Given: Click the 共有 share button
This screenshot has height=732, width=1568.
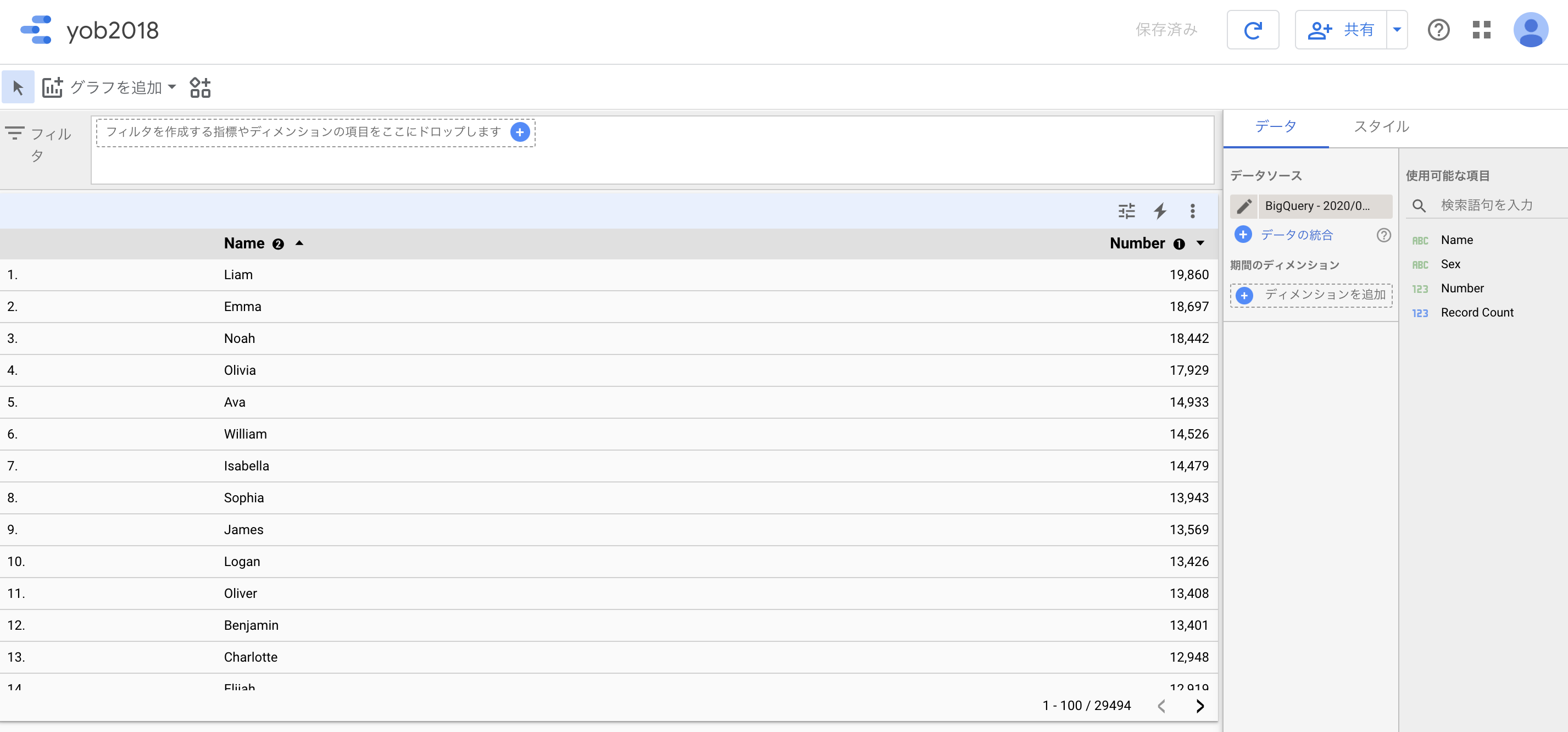Looking at the screenshot, I should 1341,30.
